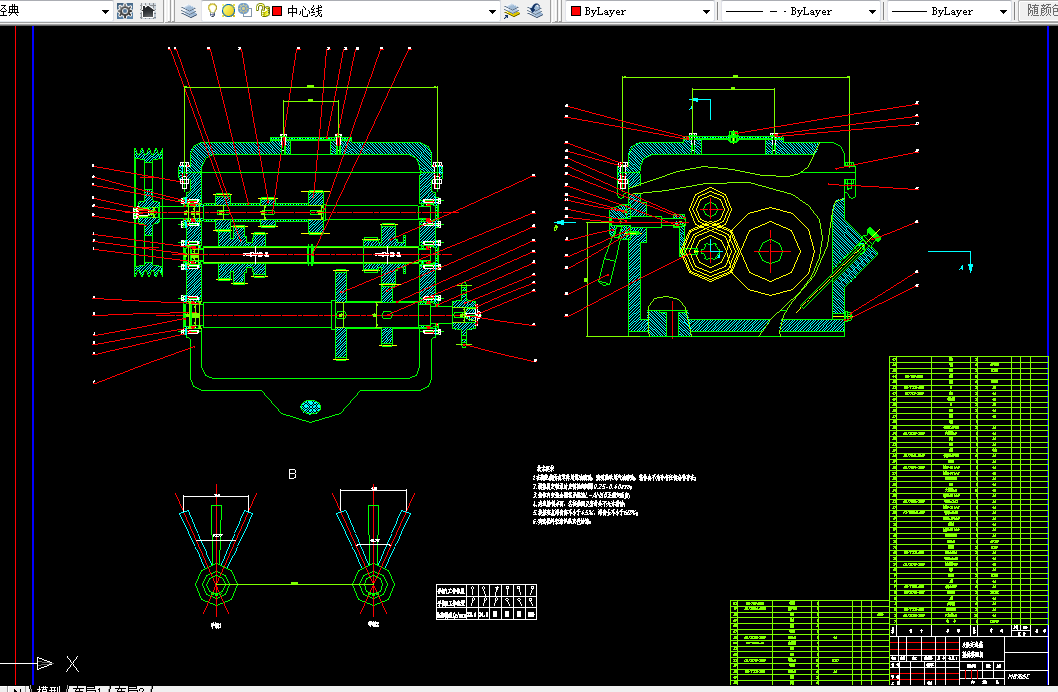This screenshot has width=1058, height=692.
Task: Expand the workspace selector dropdown arrow
Action: (106, 11)
